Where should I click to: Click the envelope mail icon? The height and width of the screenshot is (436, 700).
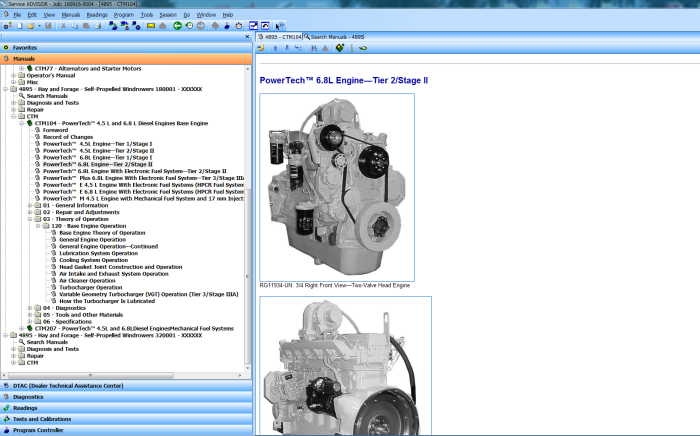(x=151, y=26)
